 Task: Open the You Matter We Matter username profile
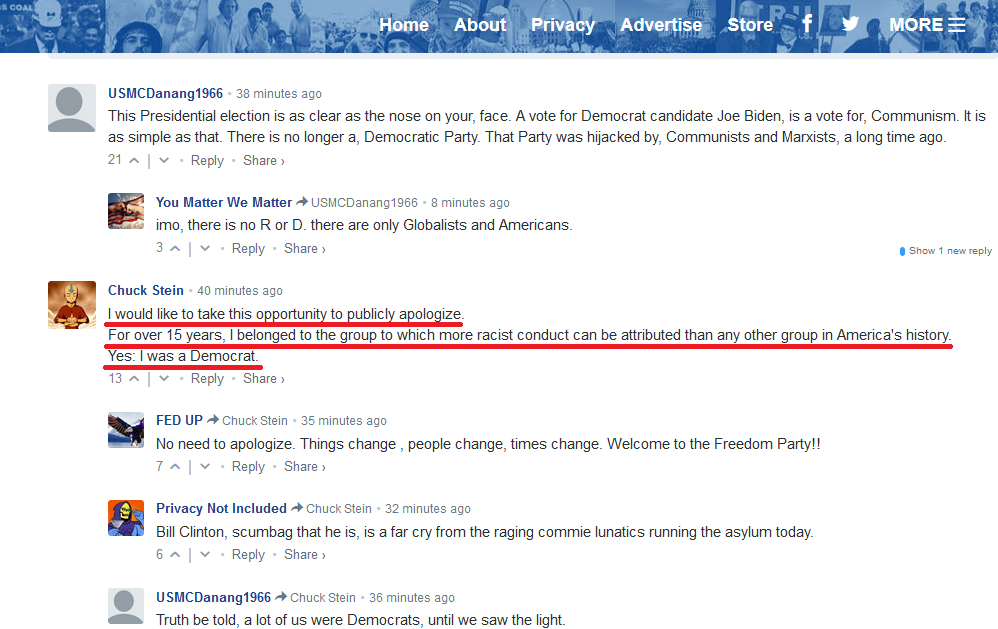pos(224,202)
